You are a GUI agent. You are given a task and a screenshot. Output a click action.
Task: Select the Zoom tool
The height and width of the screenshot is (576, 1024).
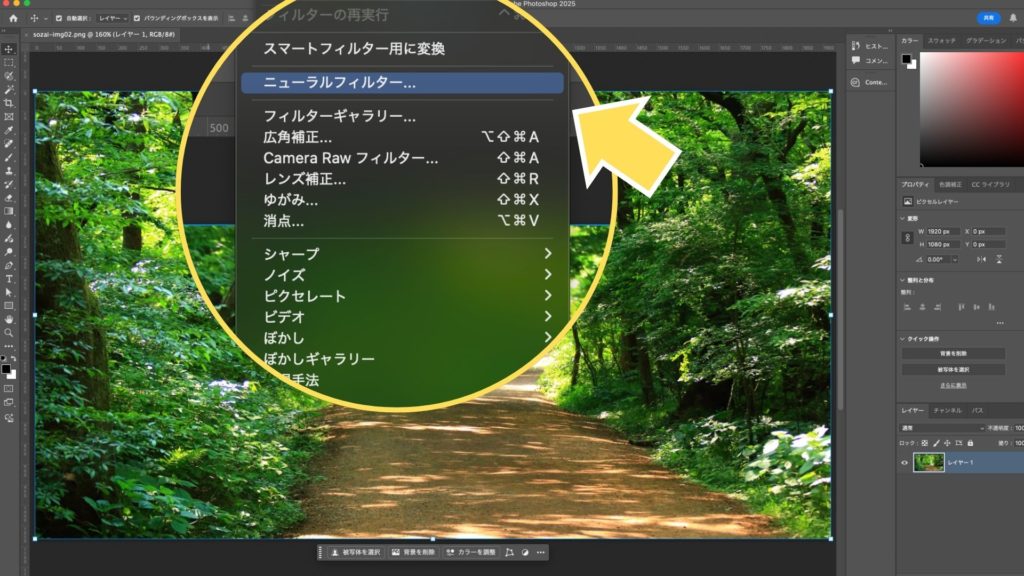(x=8, y=333)
